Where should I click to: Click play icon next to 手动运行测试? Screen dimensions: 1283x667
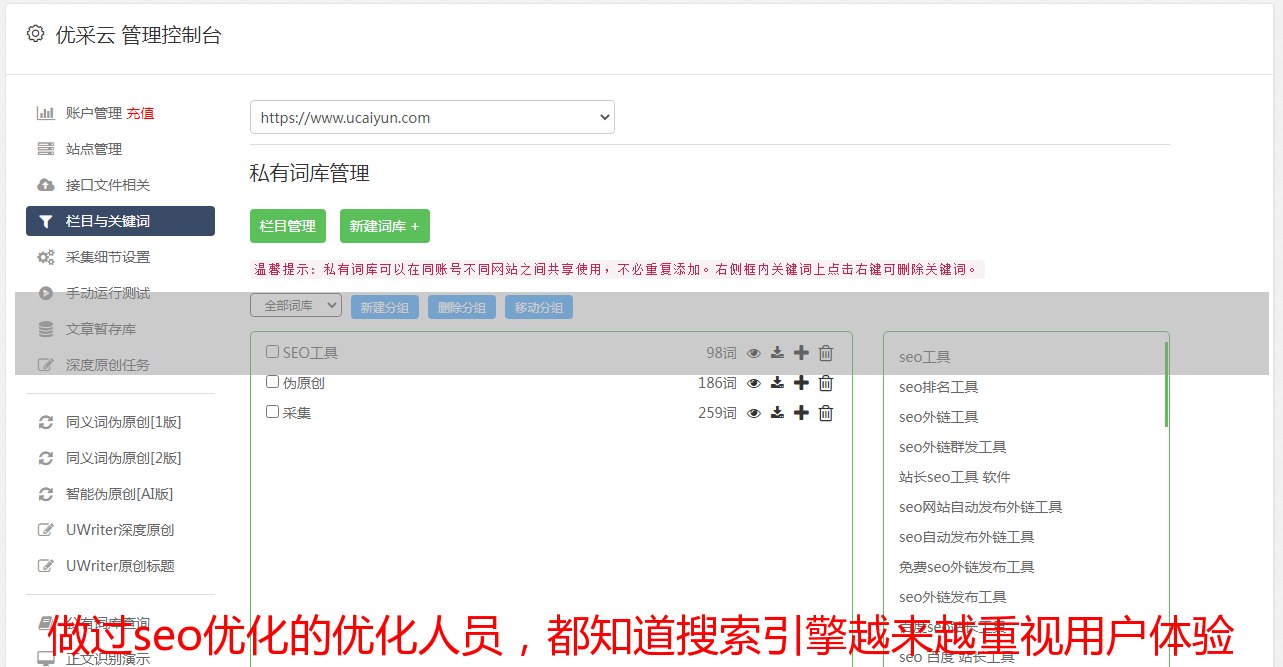(x=46, y=293)
